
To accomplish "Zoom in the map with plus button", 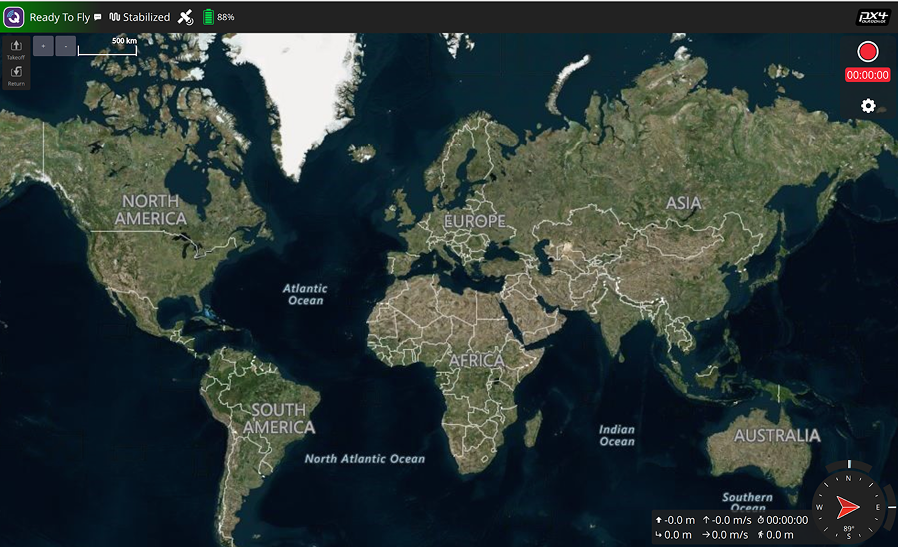I will (x=43, y=46).
